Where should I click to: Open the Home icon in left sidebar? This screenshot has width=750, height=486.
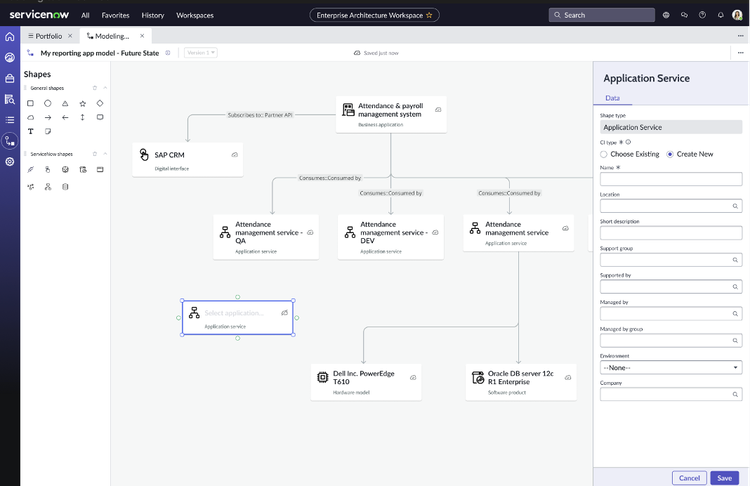tap(10, 37)
